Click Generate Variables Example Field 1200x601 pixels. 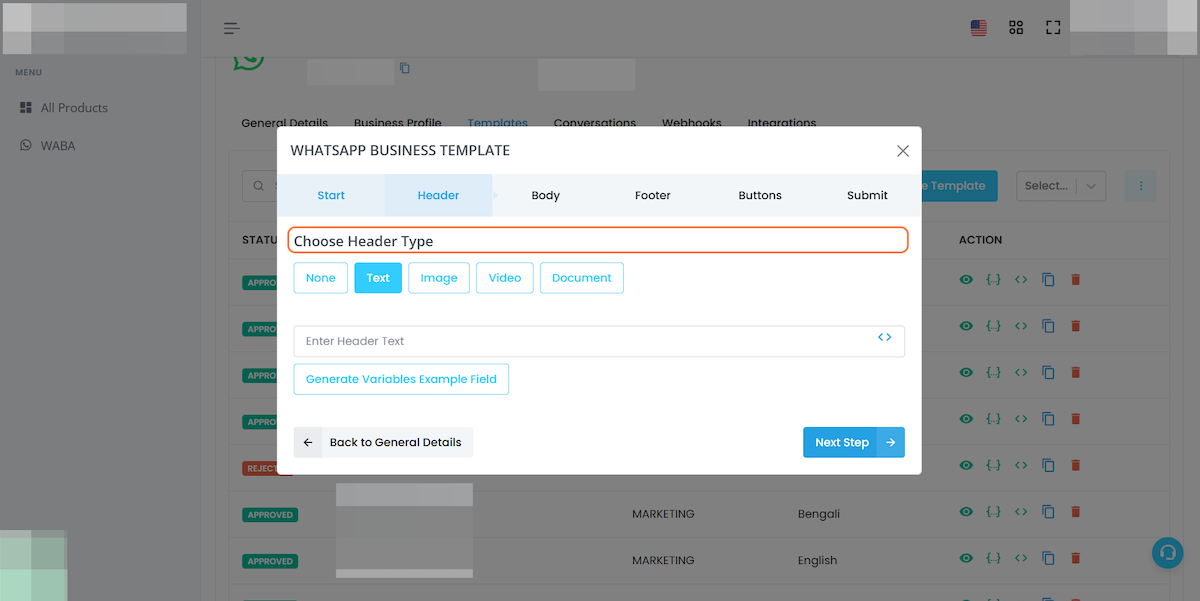click(x=401, y=379)
